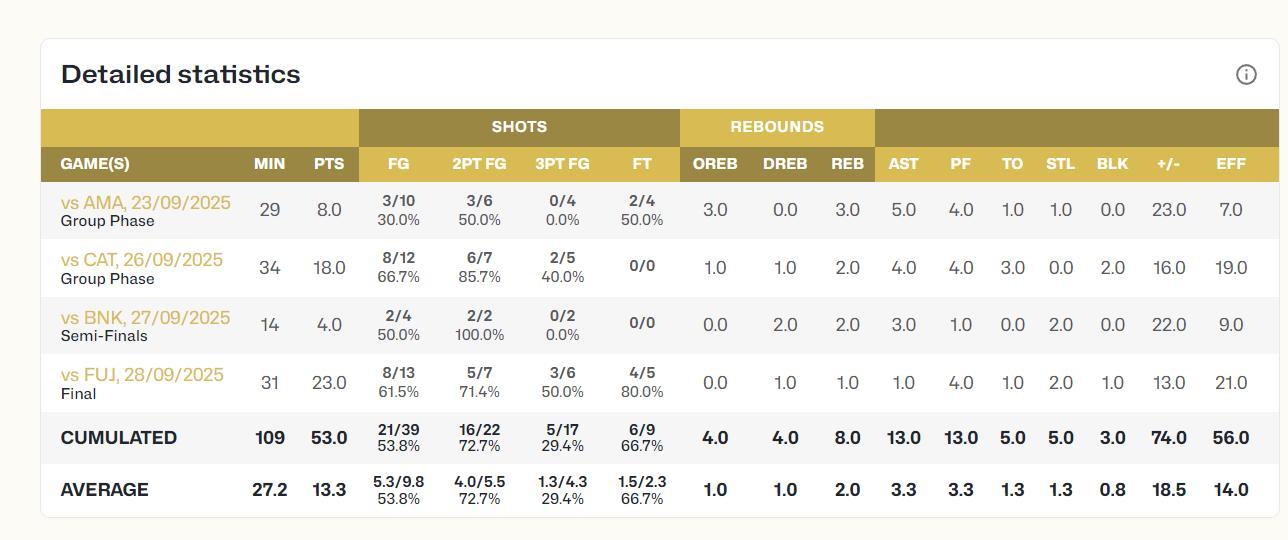Click the PTS column header

329,164
